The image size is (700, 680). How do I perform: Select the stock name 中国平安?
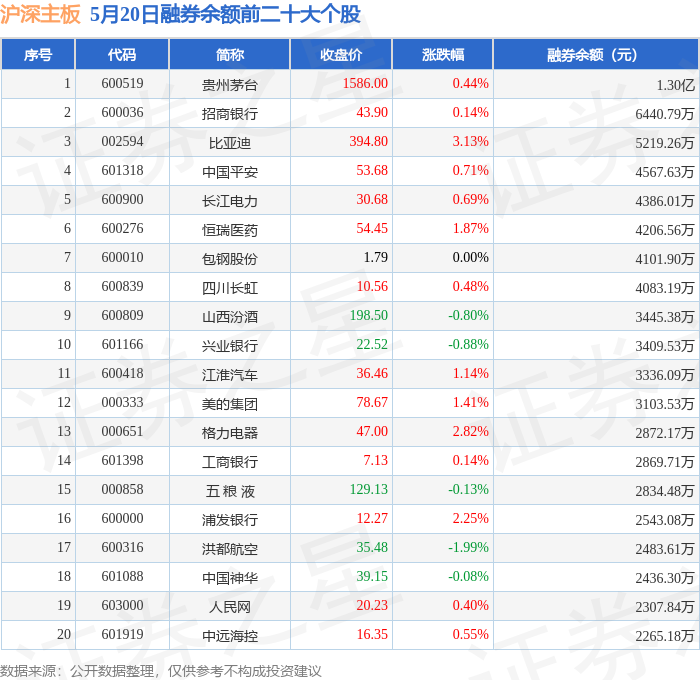229,172
